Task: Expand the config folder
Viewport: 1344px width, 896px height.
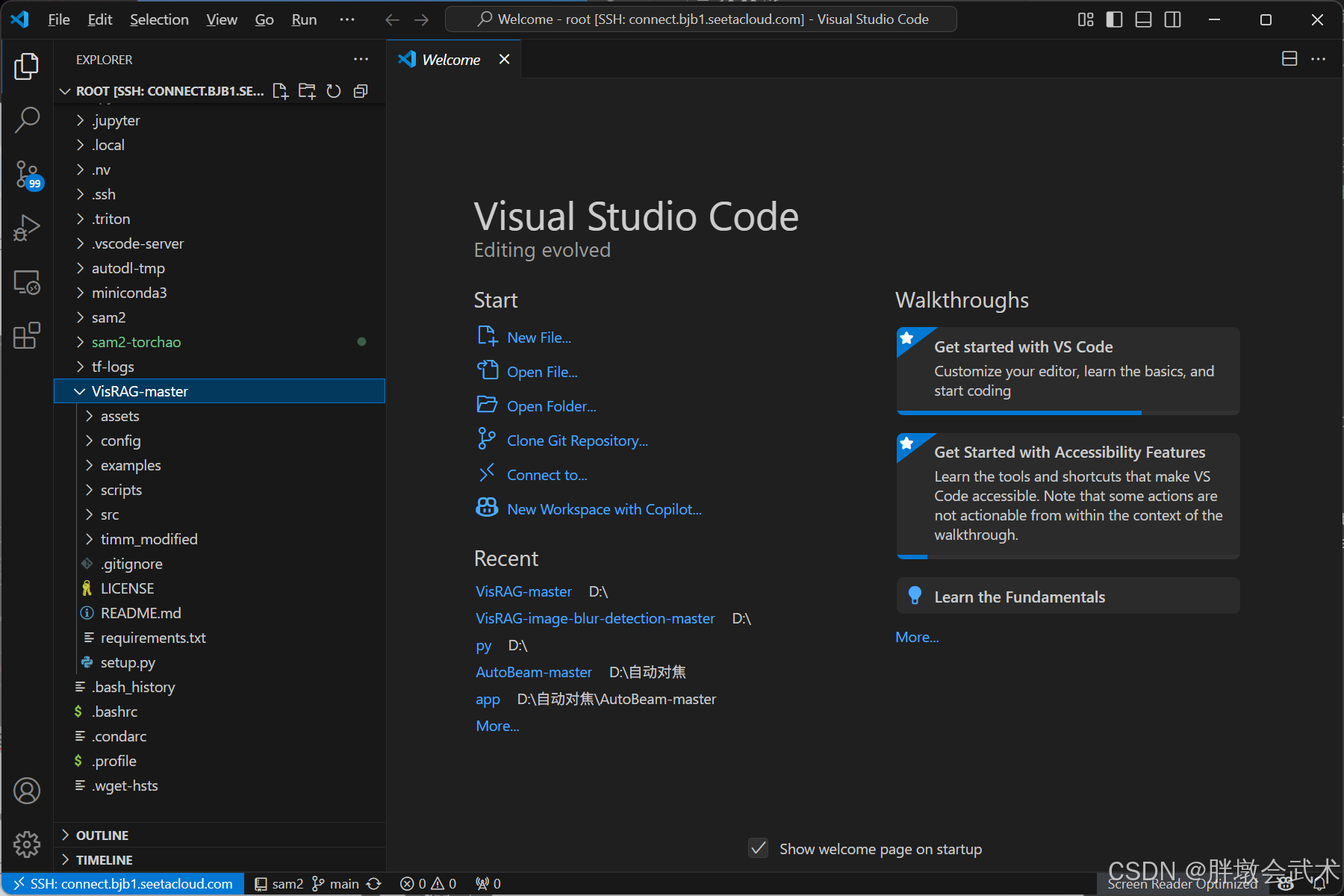Action: tap(220, 441)
